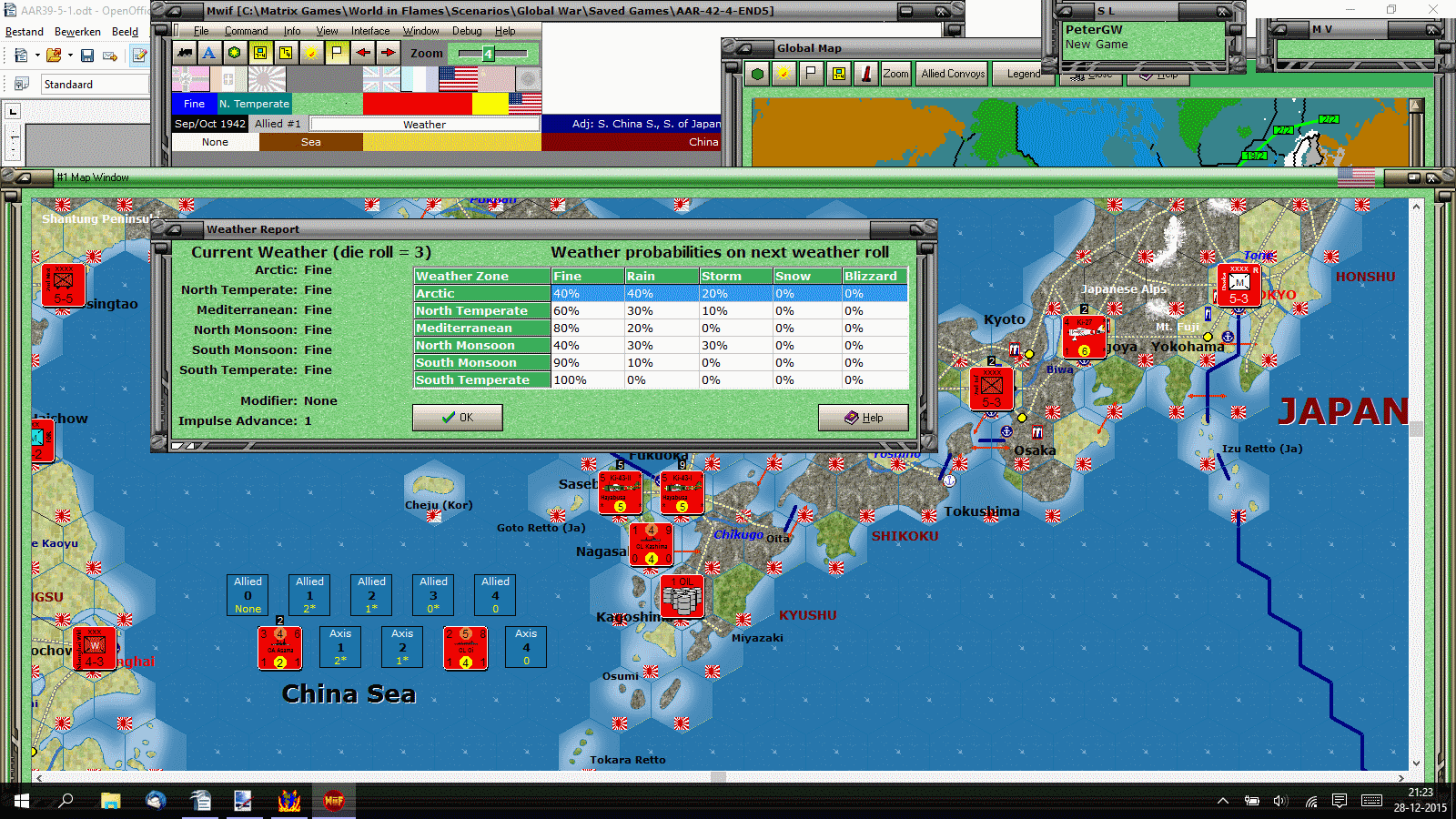This screenshot has height=819, width=1456.
Task: Open Help in the Weather Report dialog
Action: pos(864,418)
